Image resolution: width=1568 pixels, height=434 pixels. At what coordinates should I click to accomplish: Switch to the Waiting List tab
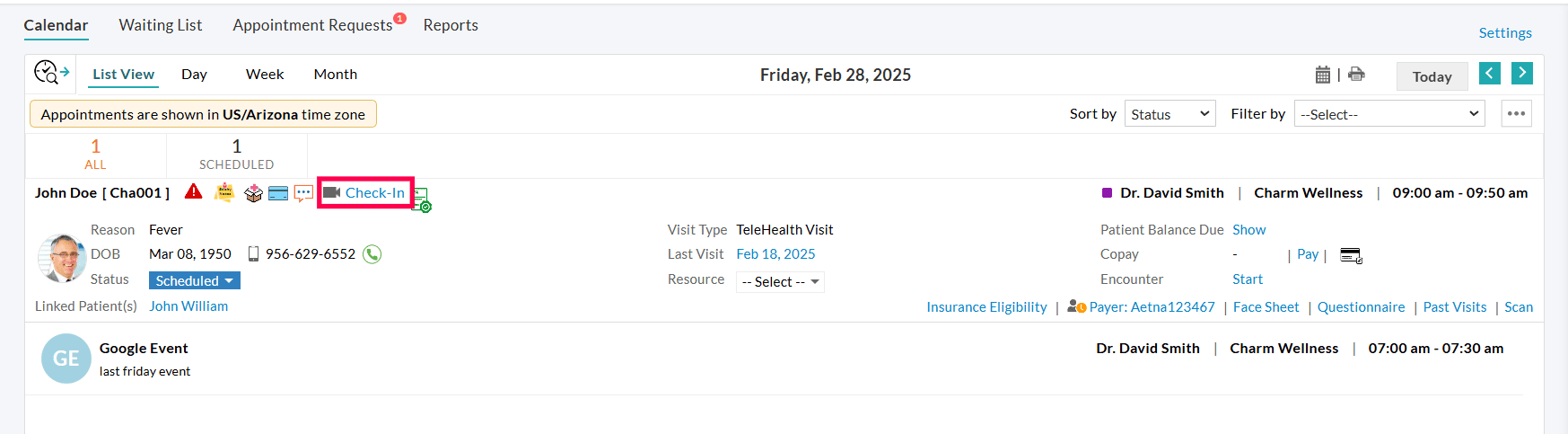[160, 25]
